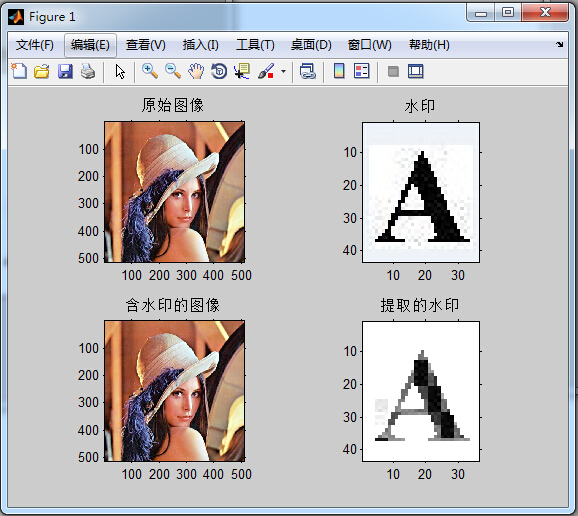The width and height of the screenshot is (578, 516).
Task: Select the Pan hand tool
Action: pyautogui.click(x=196, y=71)
